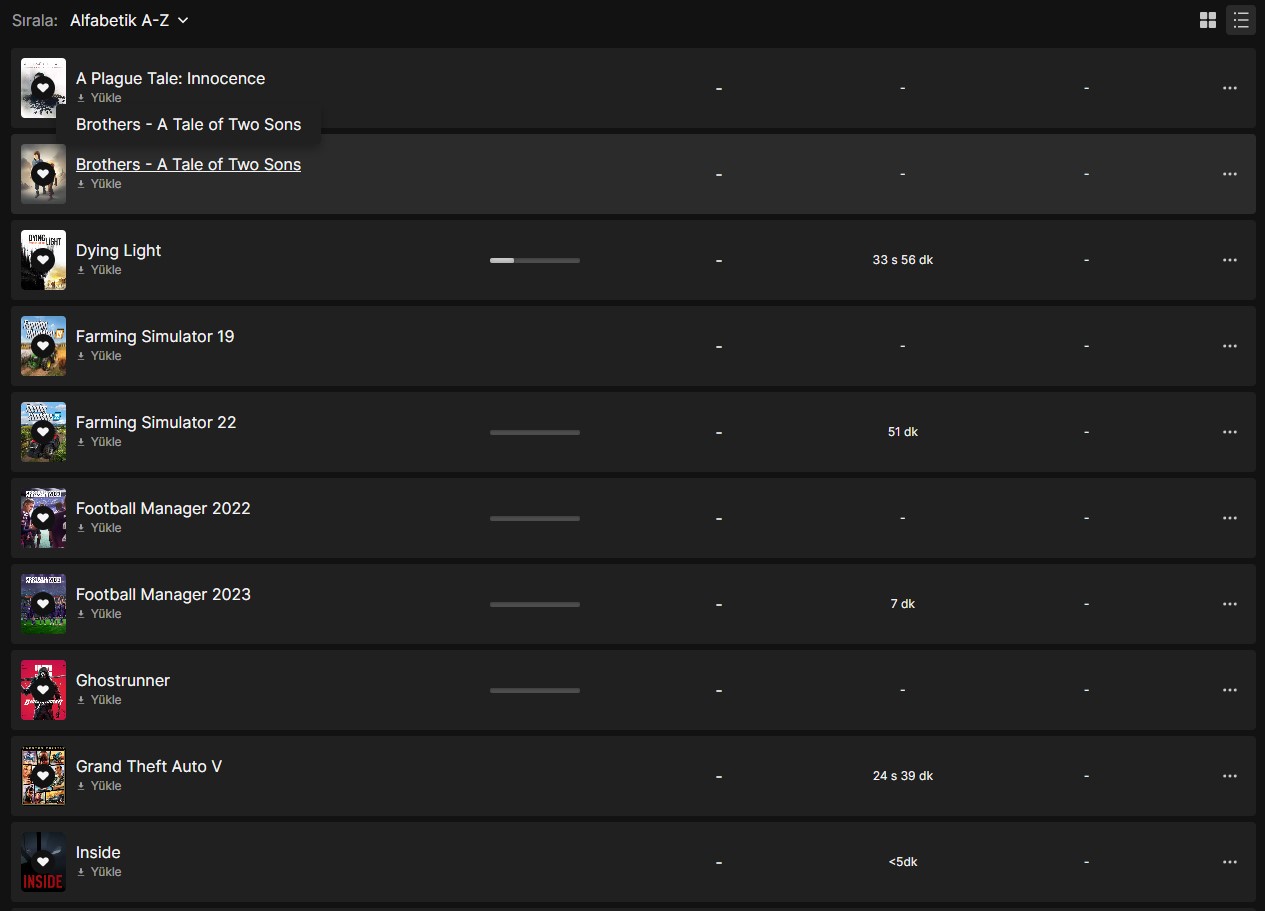The image size is (1265, 911).
Task: Click Dying Light achievements progress bar
Action: (535, 260)
